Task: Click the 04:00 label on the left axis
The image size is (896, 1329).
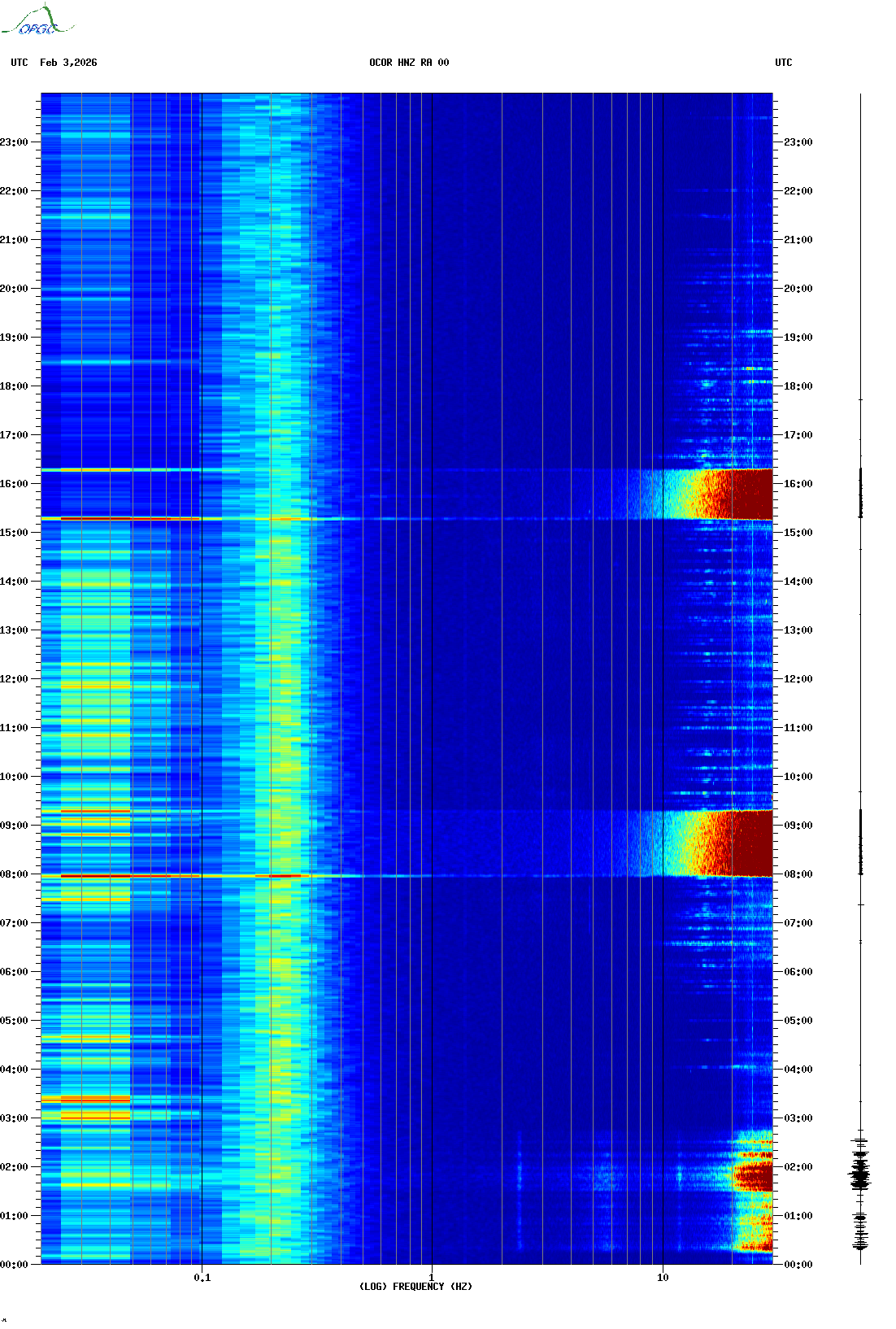Action: (x=14, y=1070)
